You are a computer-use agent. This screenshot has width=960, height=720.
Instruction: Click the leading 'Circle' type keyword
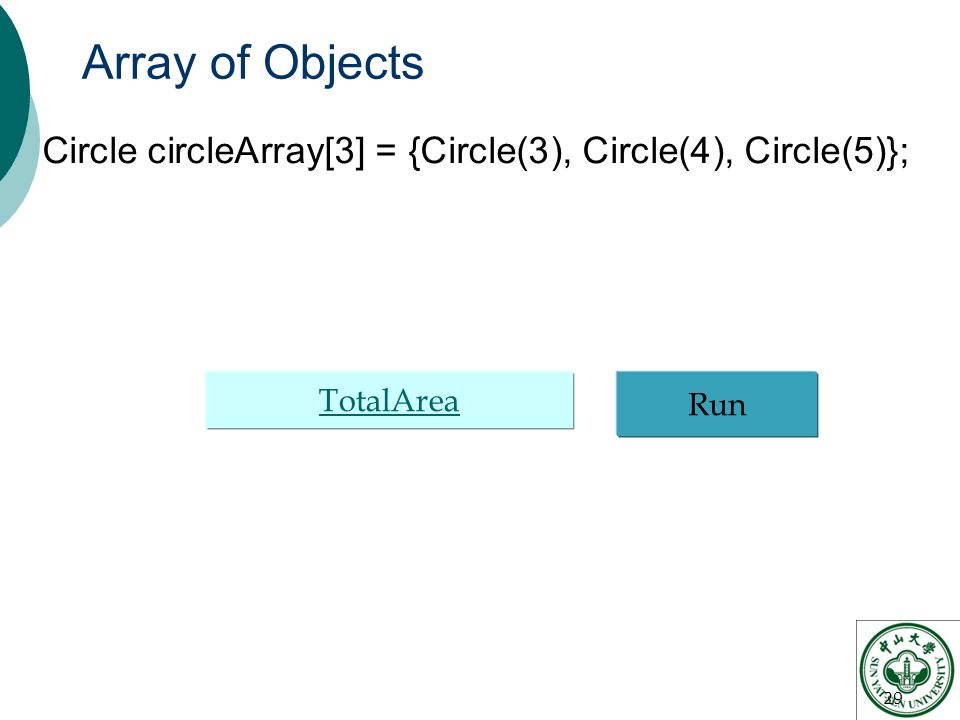coord(89,151)
